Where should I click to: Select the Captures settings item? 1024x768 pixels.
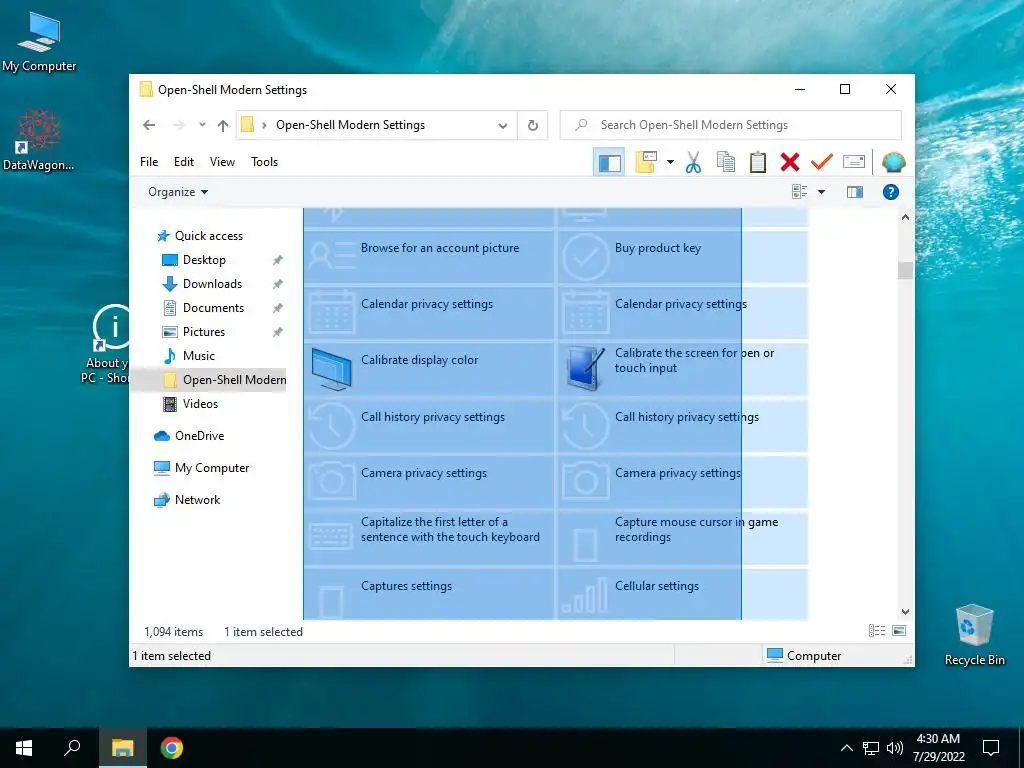click(429, 594)
